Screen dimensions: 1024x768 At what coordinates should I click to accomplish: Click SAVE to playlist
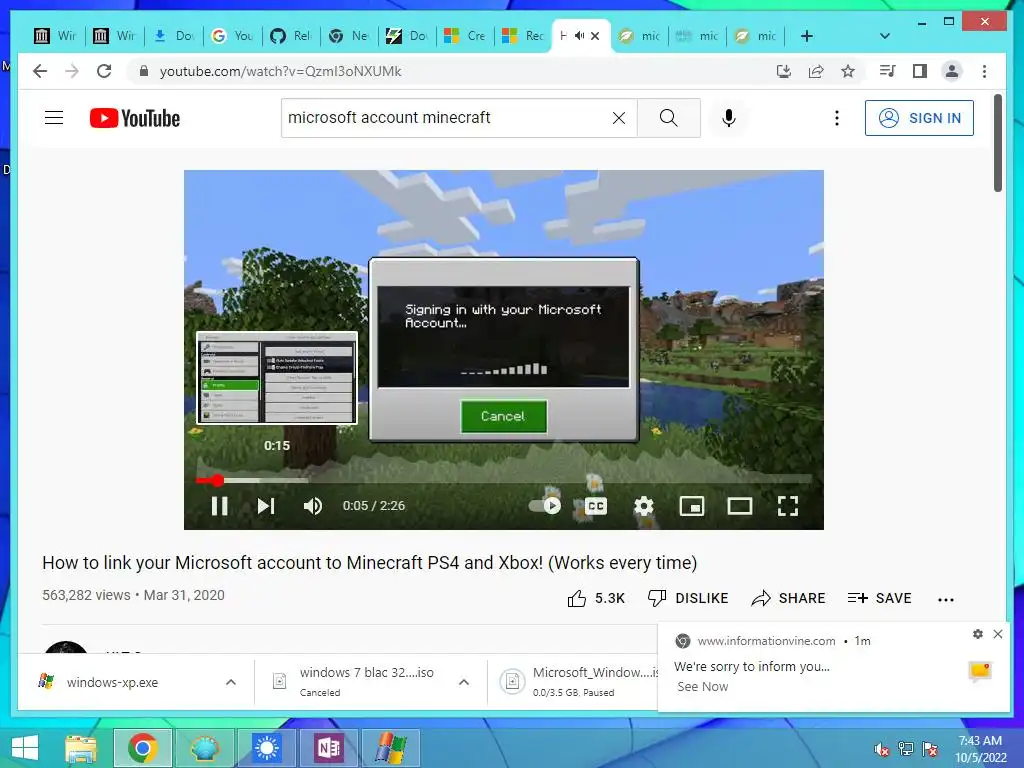pos(879,598)
